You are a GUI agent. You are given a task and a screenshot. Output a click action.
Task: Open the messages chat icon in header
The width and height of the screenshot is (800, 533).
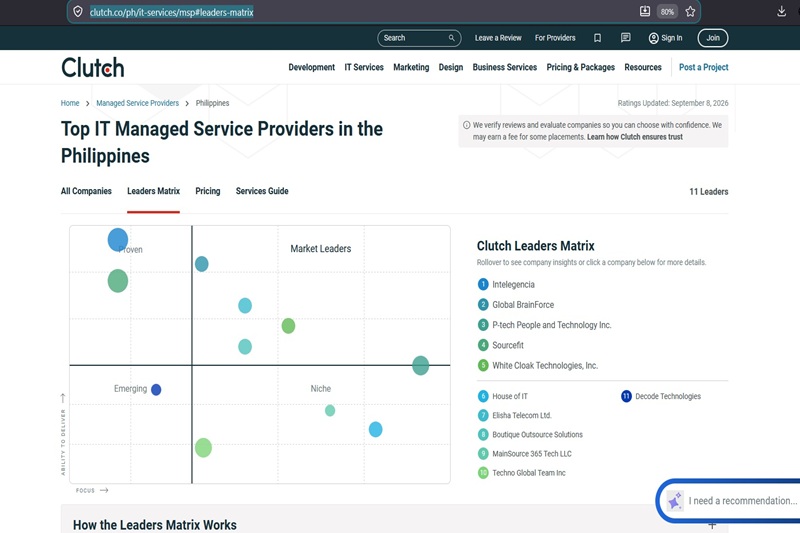pyautogui.click(x=626, y=38)
